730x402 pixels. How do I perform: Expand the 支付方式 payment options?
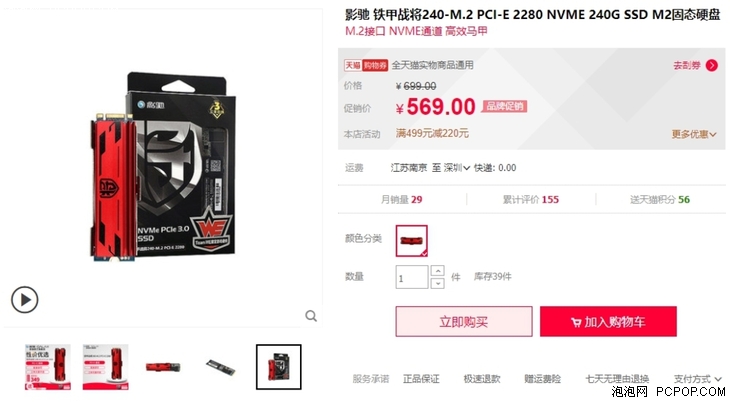point(697,379)
